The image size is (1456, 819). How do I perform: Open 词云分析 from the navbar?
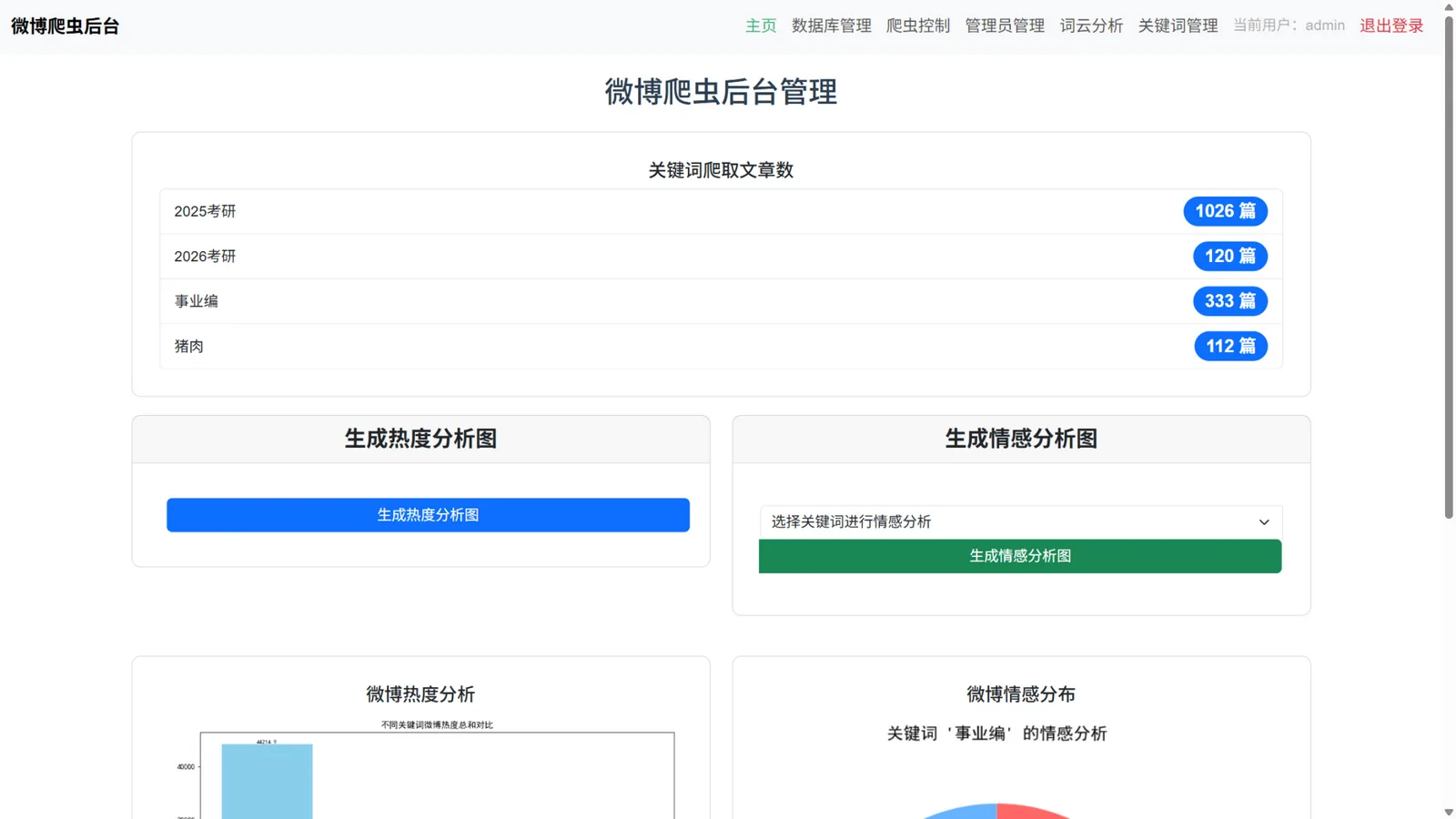tap(1091, 25)
